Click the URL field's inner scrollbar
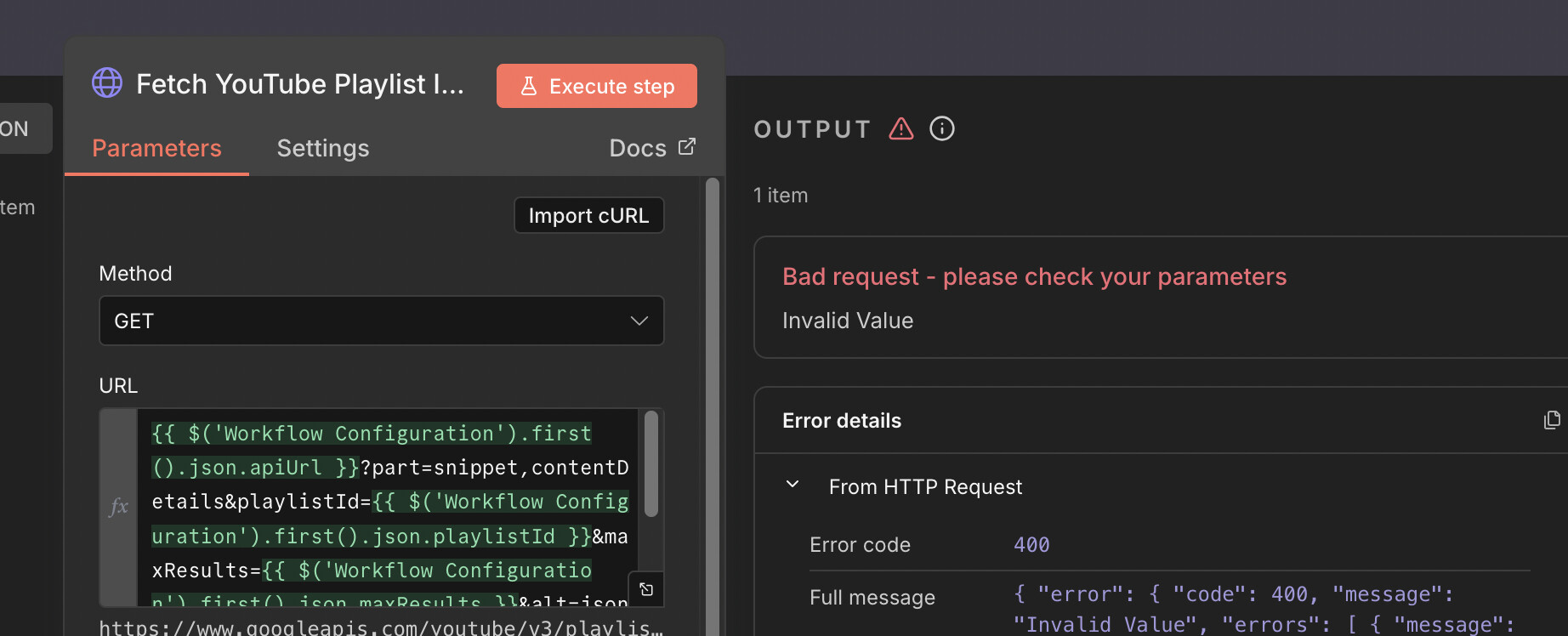 651,464
